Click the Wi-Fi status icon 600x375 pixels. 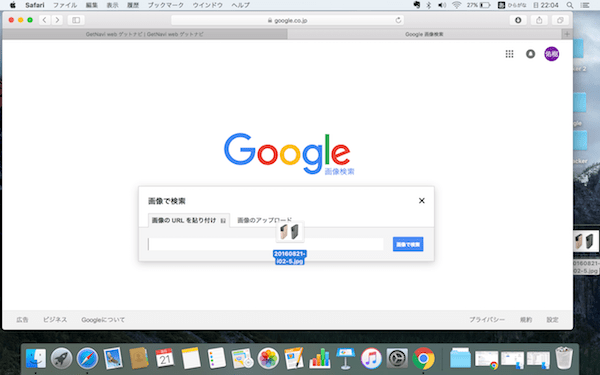pos(456,5)
